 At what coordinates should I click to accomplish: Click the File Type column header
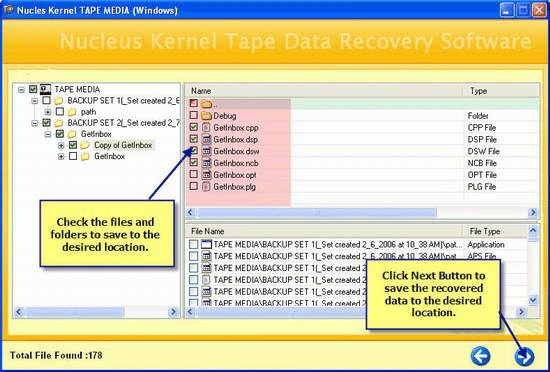pos(495,231)
